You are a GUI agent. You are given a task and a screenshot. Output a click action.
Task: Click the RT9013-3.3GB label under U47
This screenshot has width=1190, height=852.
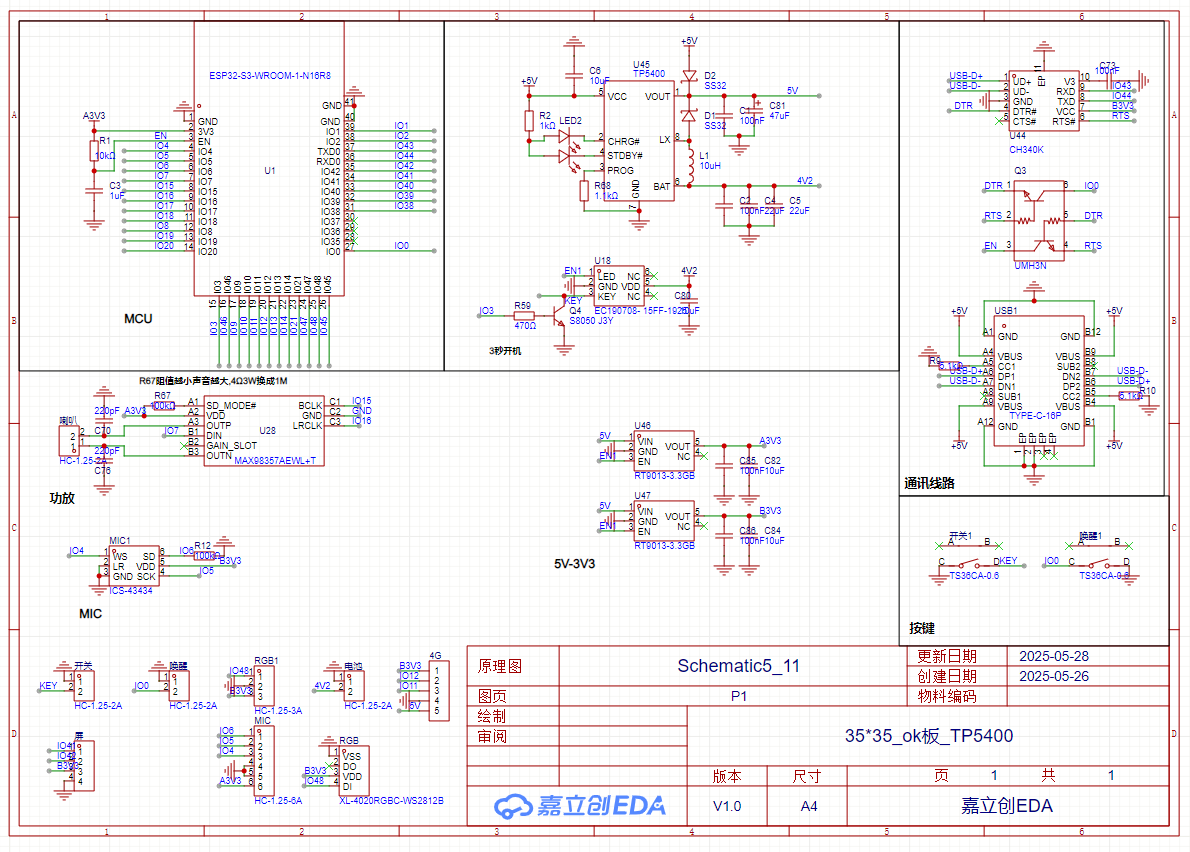[x=664, y=545]
